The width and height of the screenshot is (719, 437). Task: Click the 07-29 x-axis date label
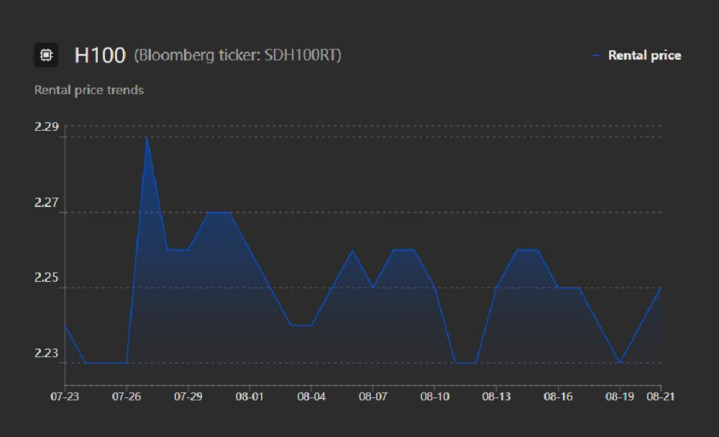188,397
